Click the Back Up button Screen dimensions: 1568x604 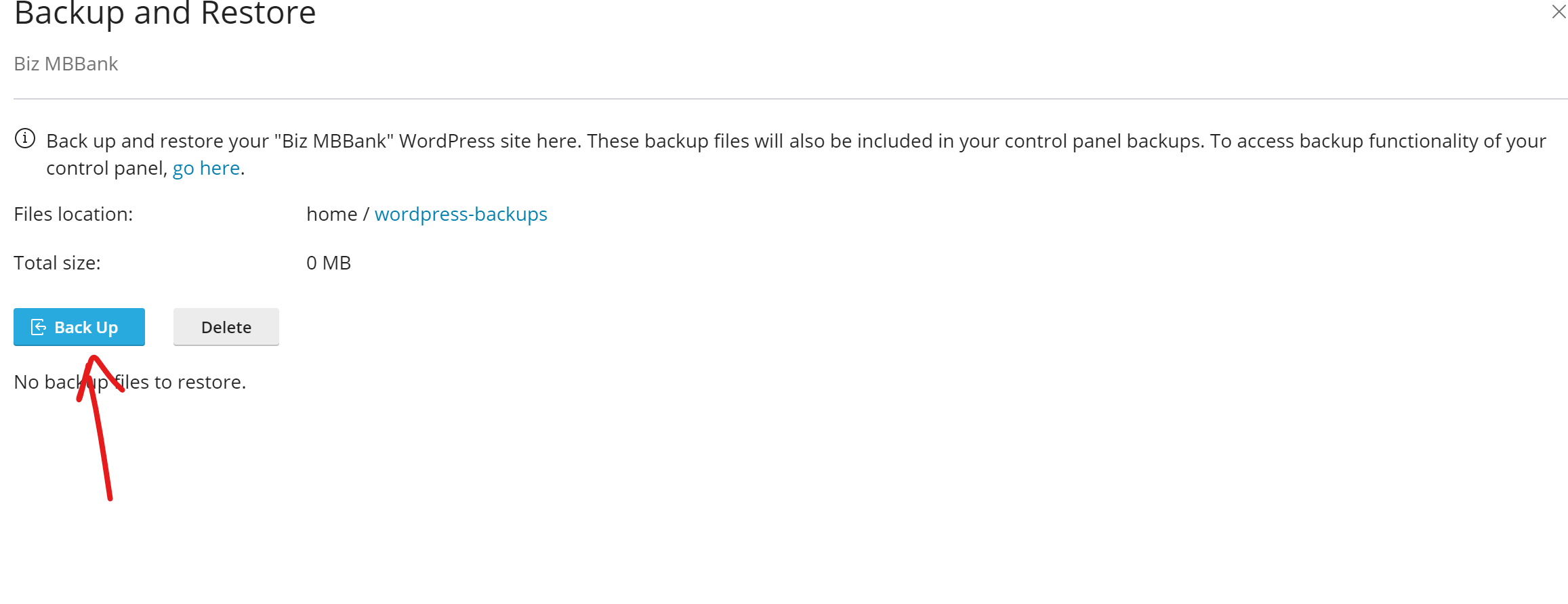point(79,327)
